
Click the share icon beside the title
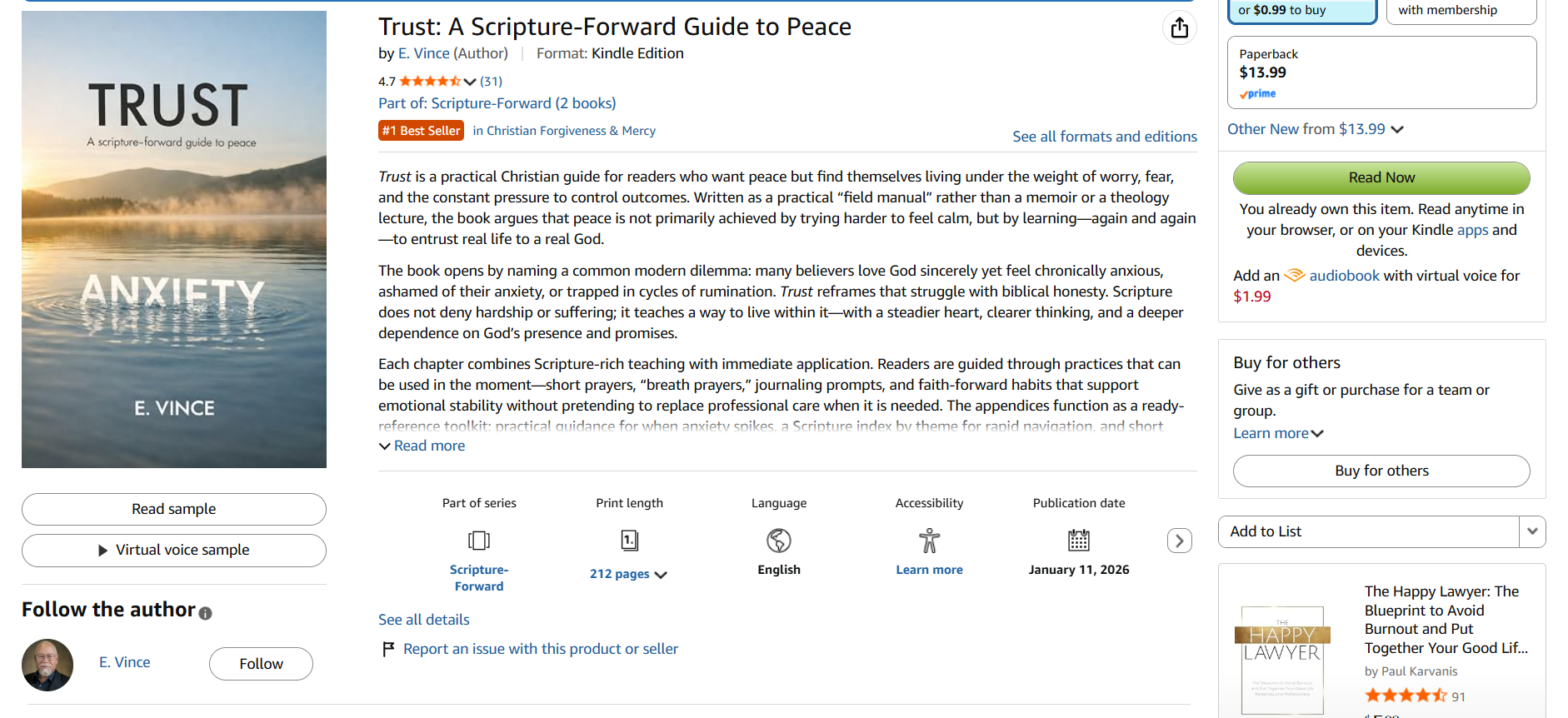(x=1179, y=27)
